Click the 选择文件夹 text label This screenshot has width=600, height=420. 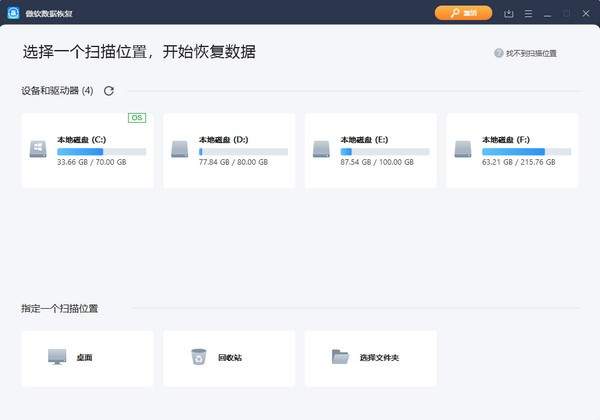click(379, 357)
